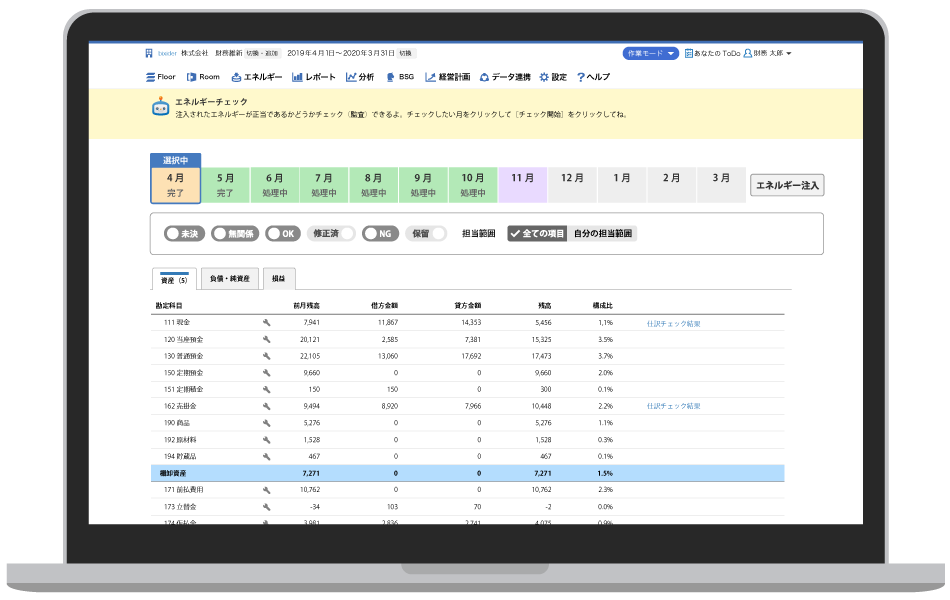The height and width of the screenshot is (600, 950).
Task: Toggle the 無関係 filter switch
Action: point(234,233)
